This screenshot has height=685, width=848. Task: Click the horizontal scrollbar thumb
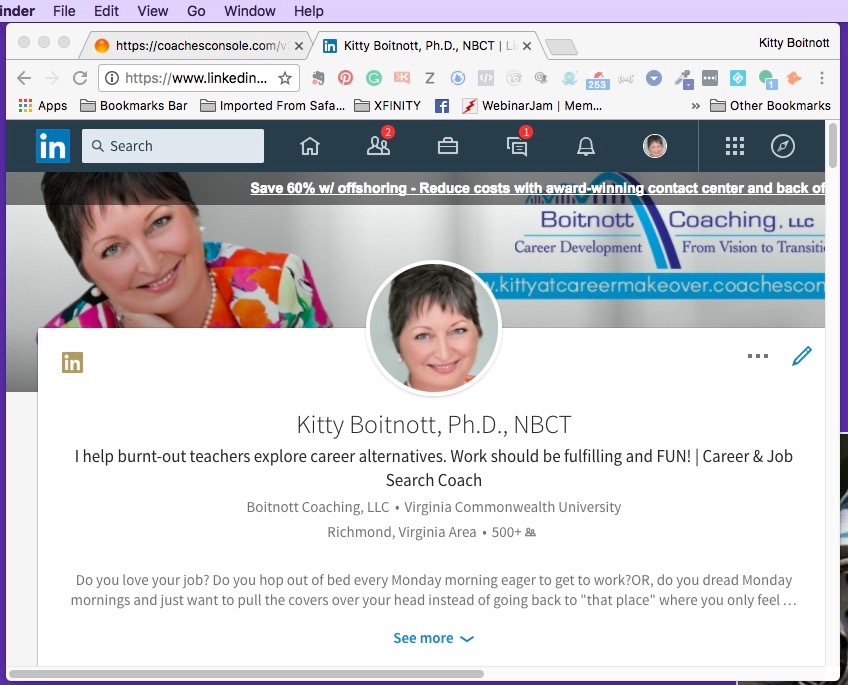click(246, 674)
